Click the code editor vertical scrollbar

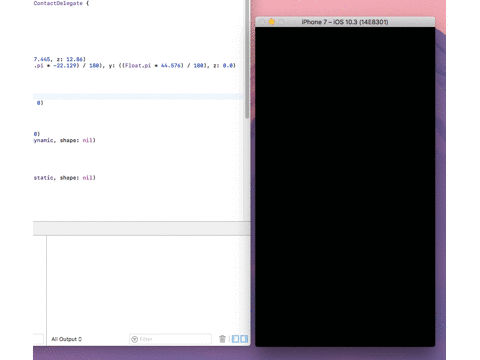pos(247,59)
